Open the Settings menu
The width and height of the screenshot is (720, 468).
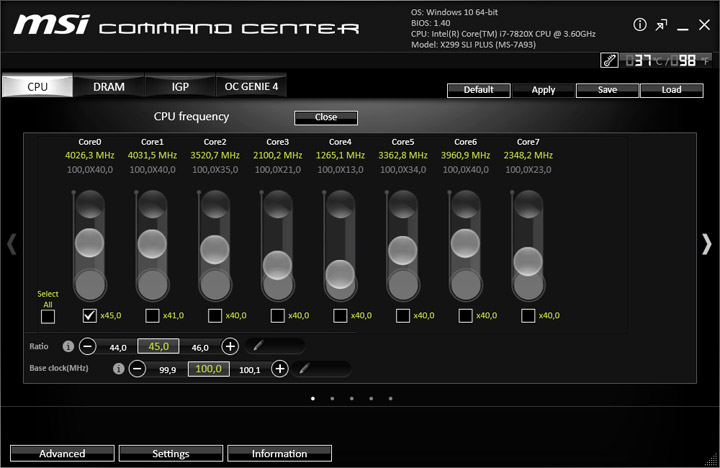coord(171,454)
